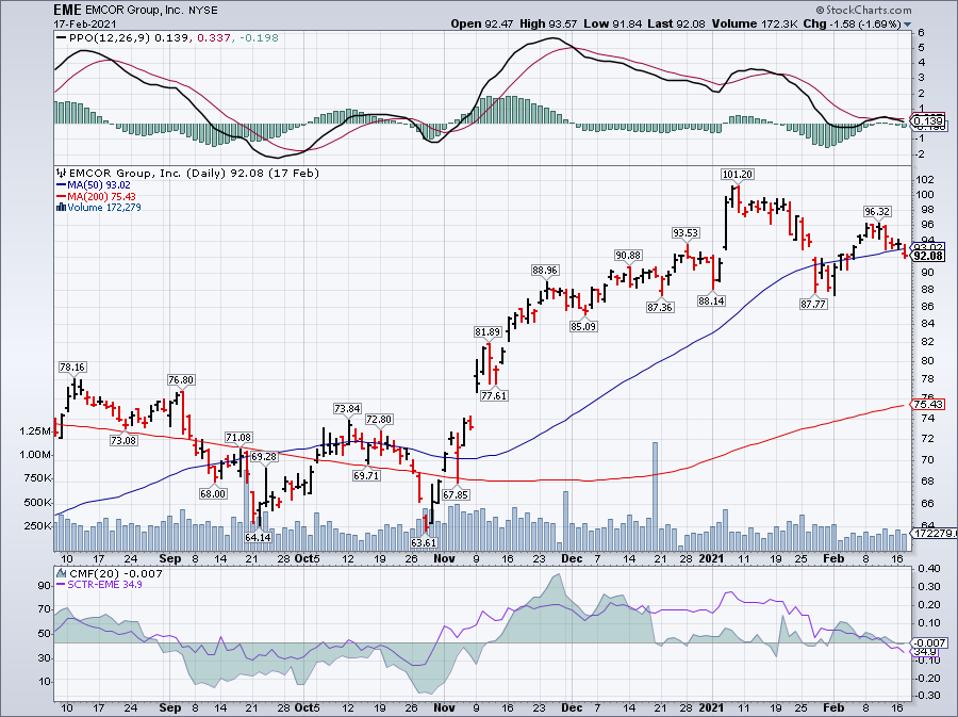This screenshot has height=717, width=958.
Task: Click the 87.77 low price label
Action: 813,304
